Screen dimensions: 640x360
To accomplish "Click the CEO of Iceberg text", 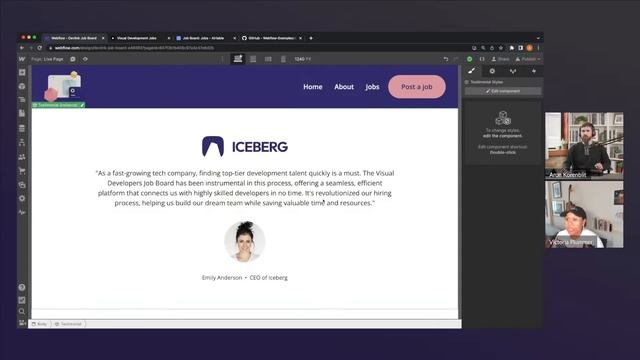I will pos(269,278).
